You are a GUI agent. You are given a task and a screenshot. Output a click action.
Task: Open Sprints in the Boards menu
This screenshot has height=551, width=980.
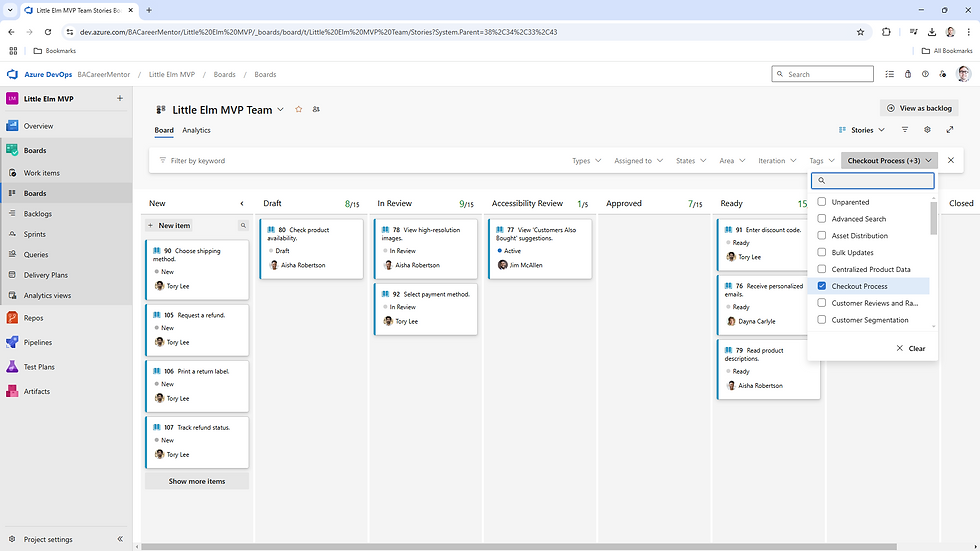34,234
